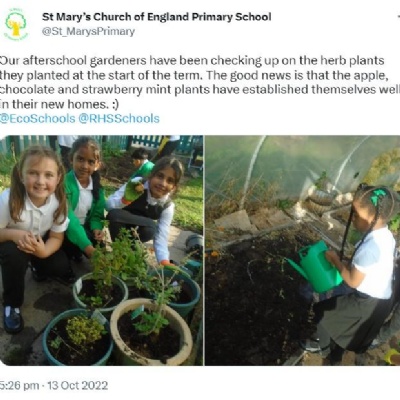Click the blue pot with the yellow-green herb
The width and height of the screenshot is (400, 400).
click(x=78, y=337)
